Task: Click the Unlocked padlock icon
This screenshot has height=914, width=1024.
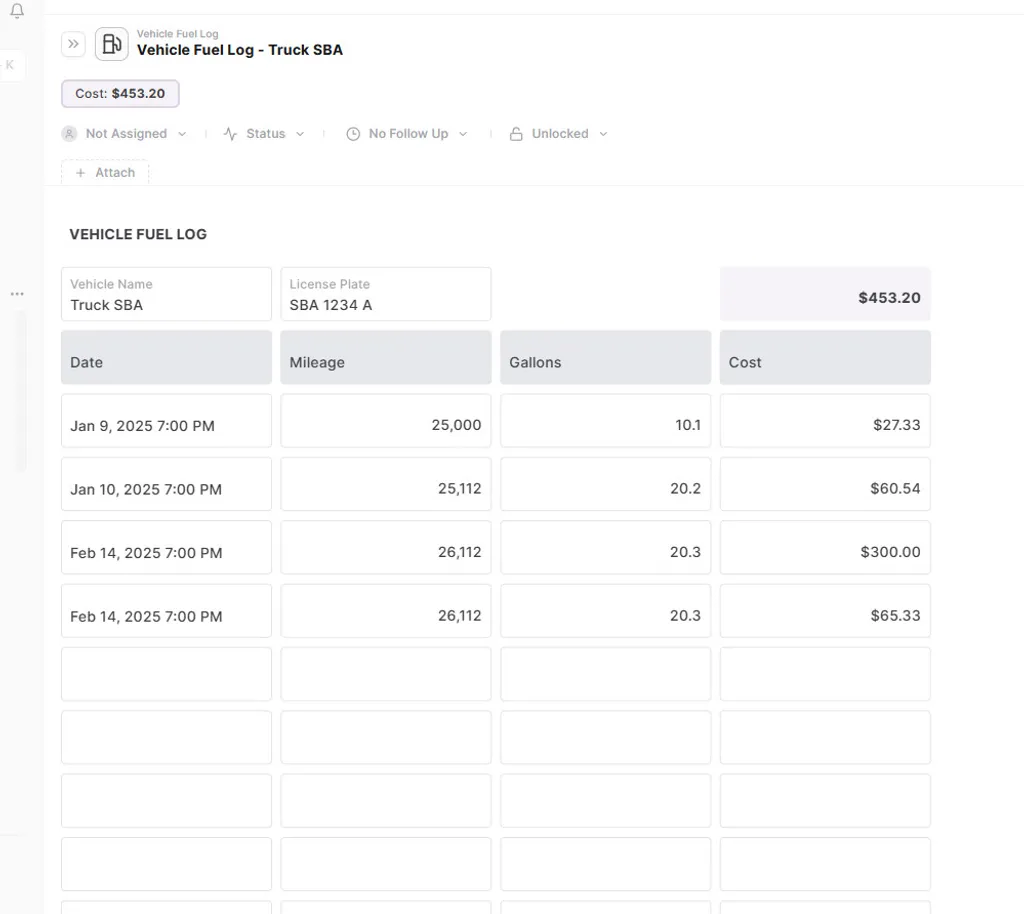Action: 516,134
